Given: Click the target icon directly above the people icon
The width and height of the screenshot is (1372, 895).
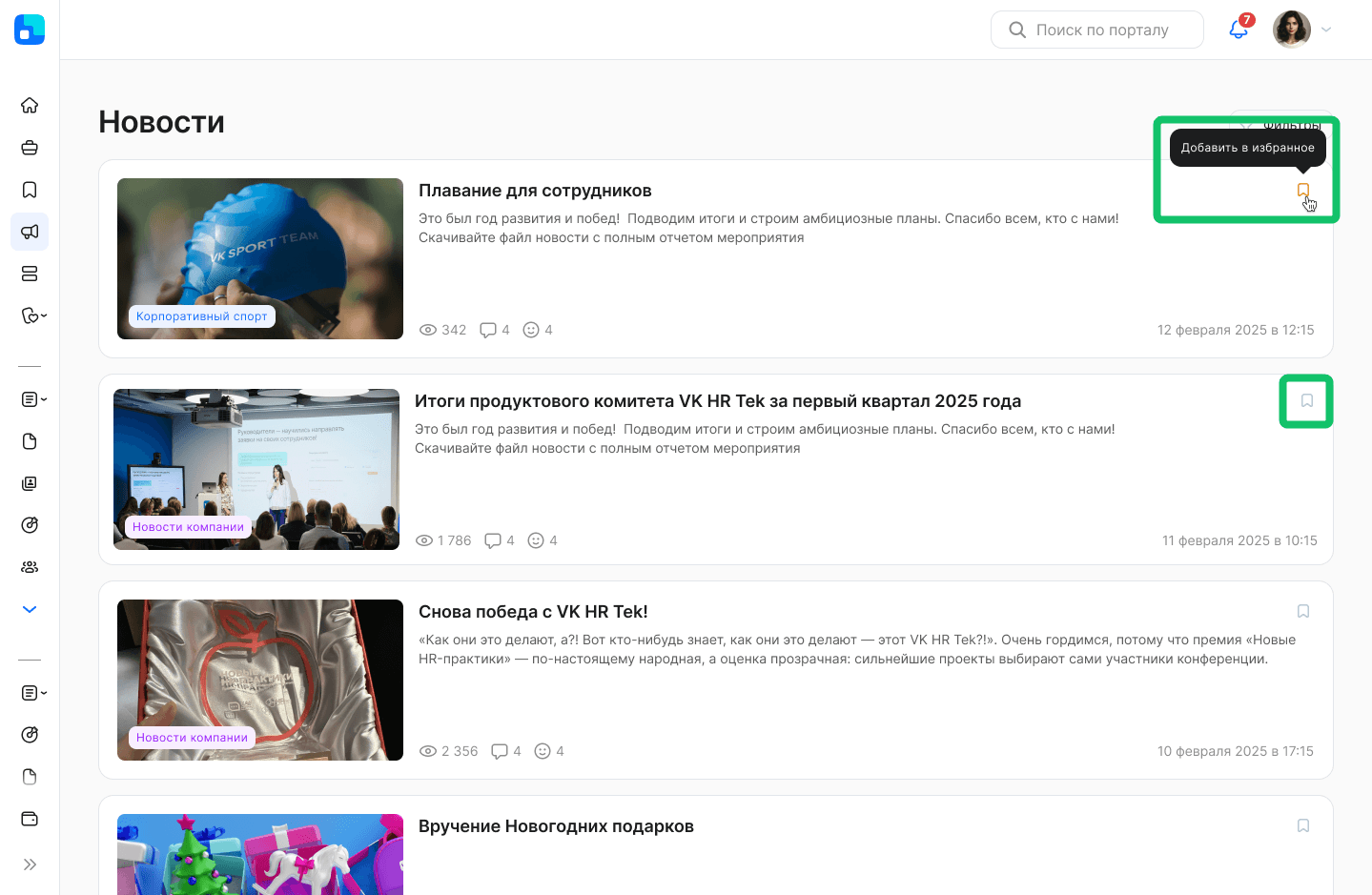Looking at the screenshot, I should (30, 525).
